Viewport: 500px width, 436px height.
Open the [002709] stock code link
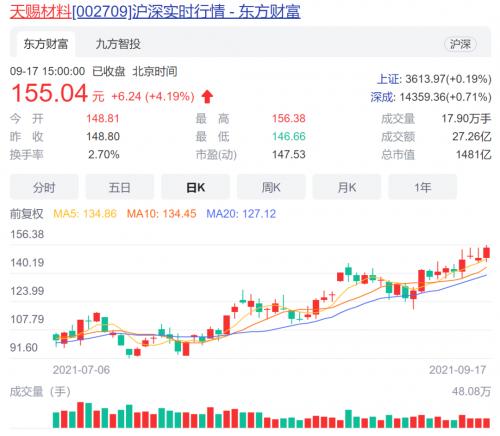[x=102, y=12]
